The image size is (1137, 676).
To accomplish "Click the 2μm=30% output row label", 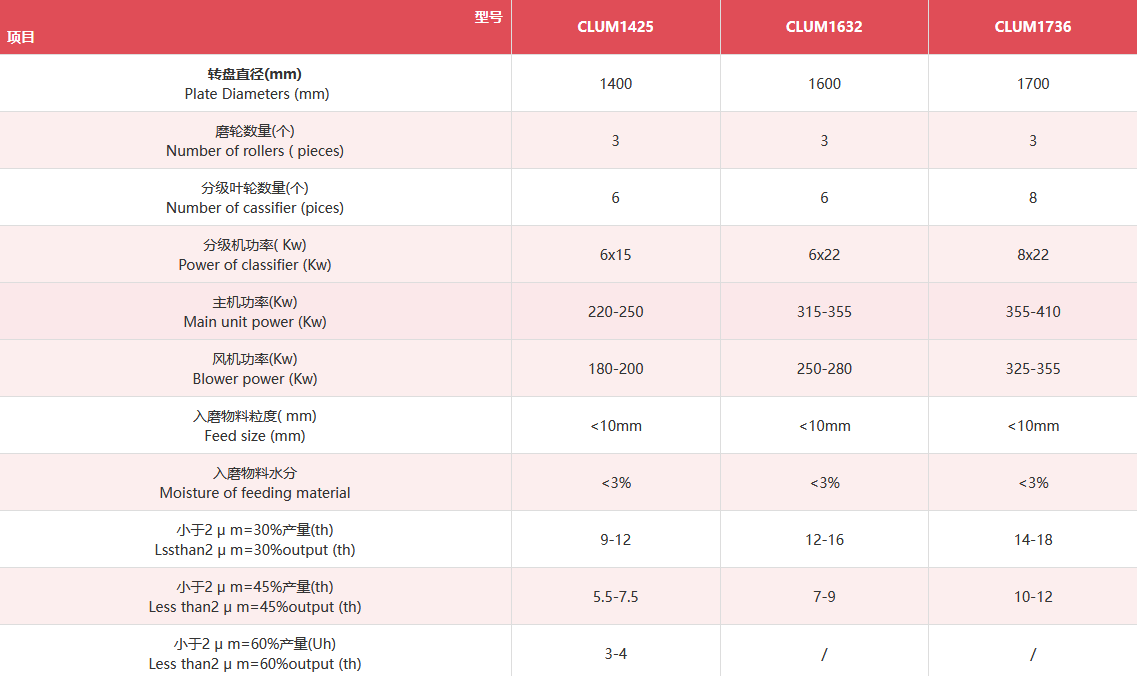I will 255,540.
